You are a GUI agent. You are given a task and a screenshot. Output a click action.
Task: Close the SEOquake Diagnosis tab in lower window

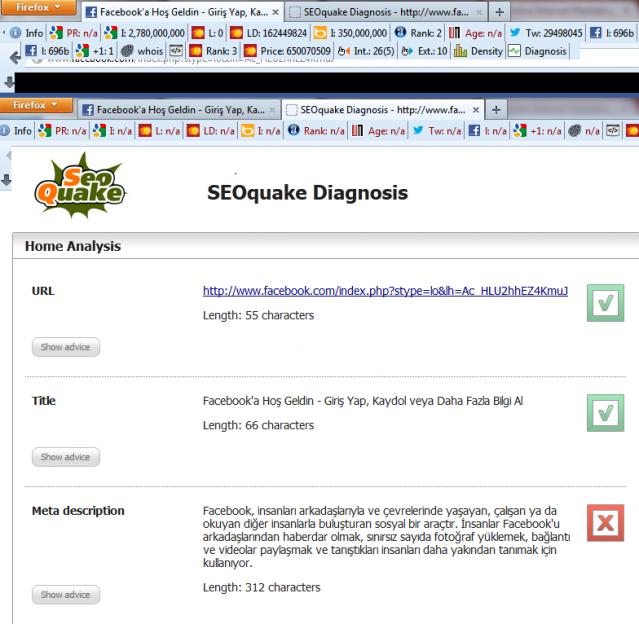476,110
